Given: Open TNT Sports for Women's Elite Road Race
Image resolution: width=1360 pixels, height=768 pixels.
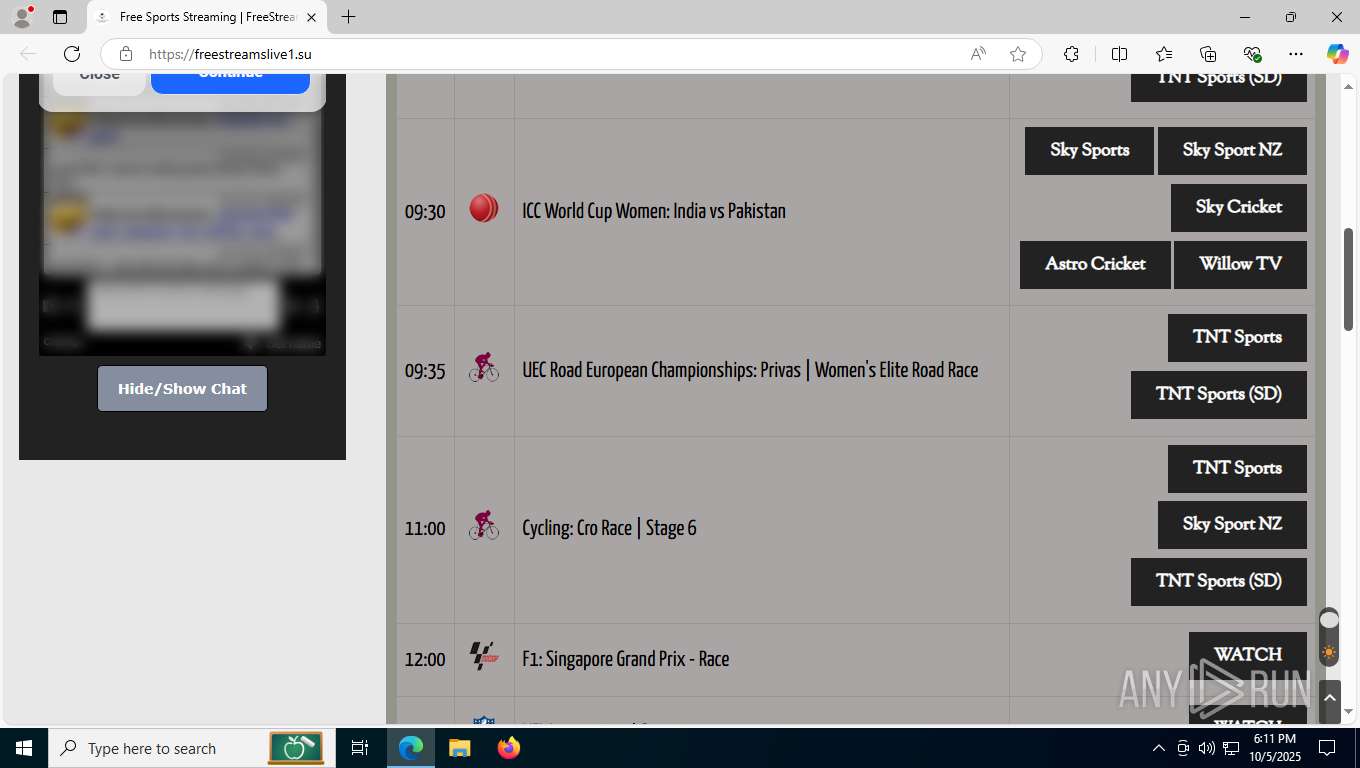Looking at the screenshot, I should (1237, 337).
